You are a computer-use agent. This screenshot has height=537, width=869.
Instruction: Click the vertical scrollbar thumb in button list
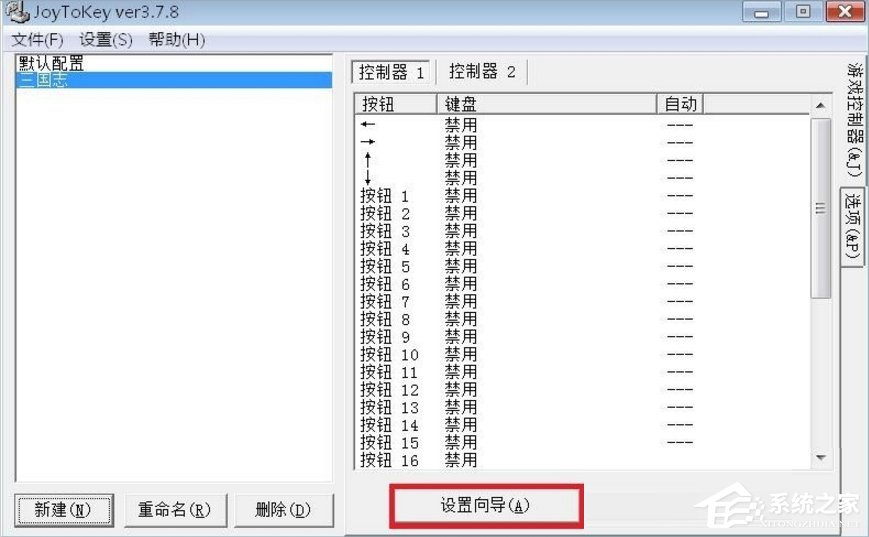[x=821, y=208]
